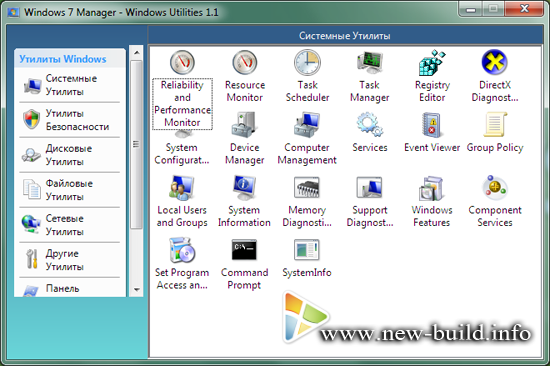The width and height of the screenshot is (550, 366).
Task: Click the System Configuration label
Action: tap(182, 154)
